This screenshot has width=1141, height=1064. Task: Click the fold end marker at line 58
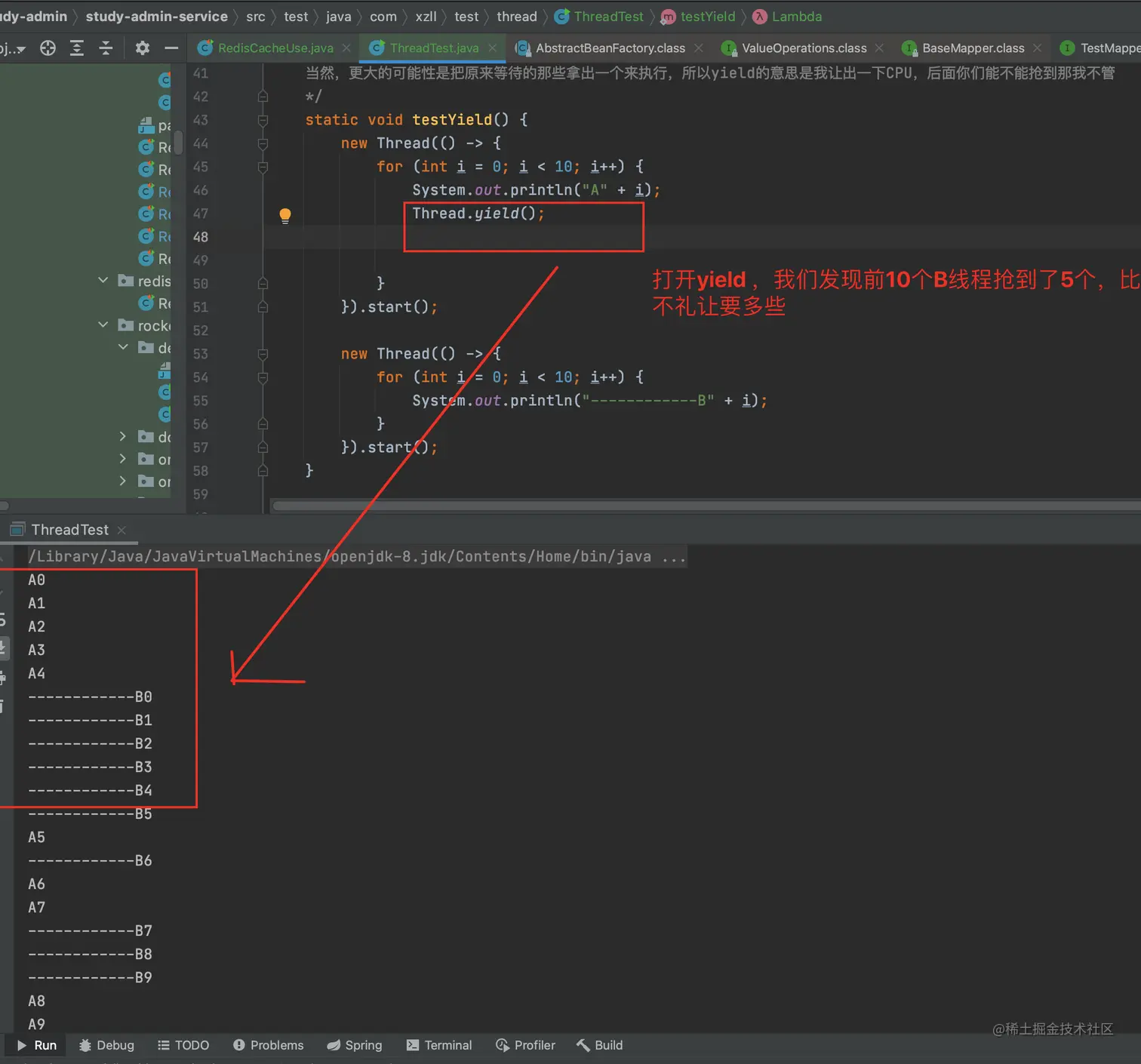[263, 471]
